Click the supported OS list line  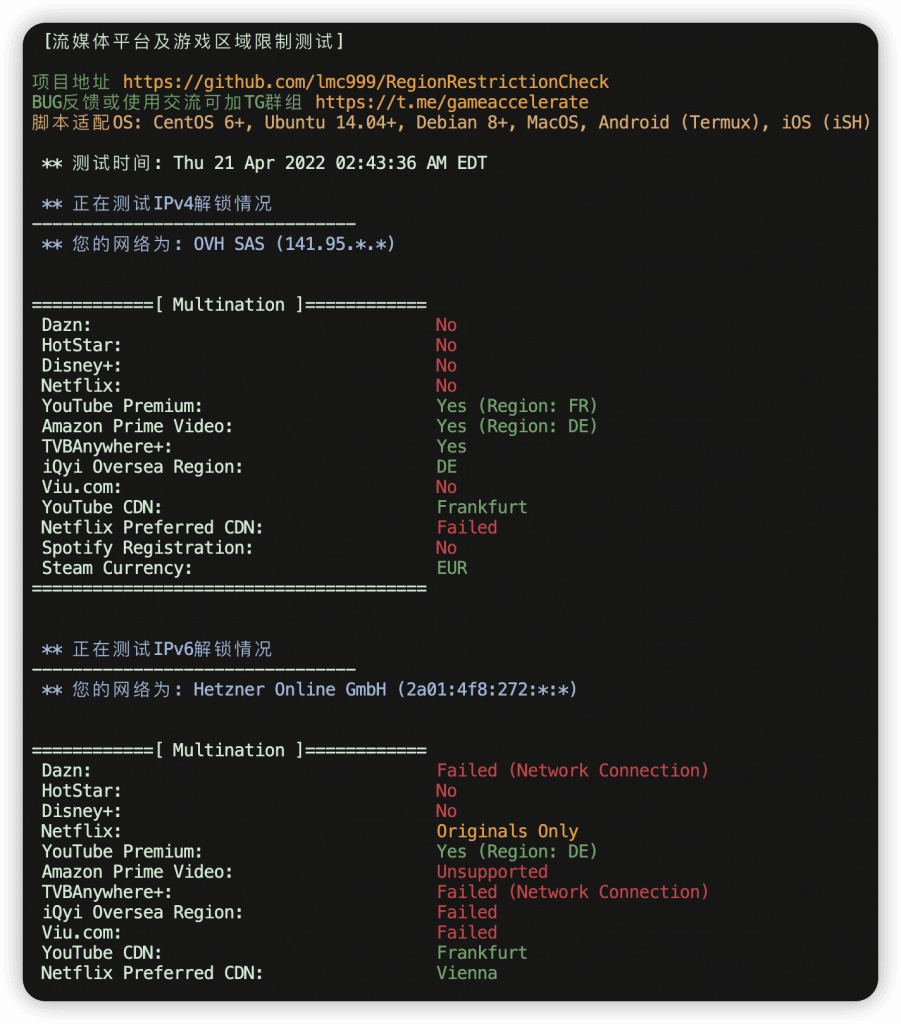451,122
